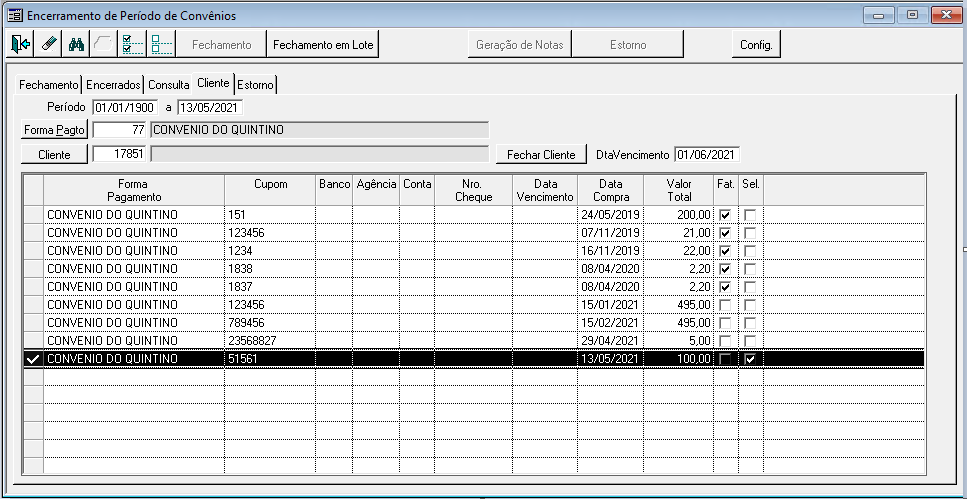
Task: Click the select all checkboxes icon
Action: tap(133, 44)
